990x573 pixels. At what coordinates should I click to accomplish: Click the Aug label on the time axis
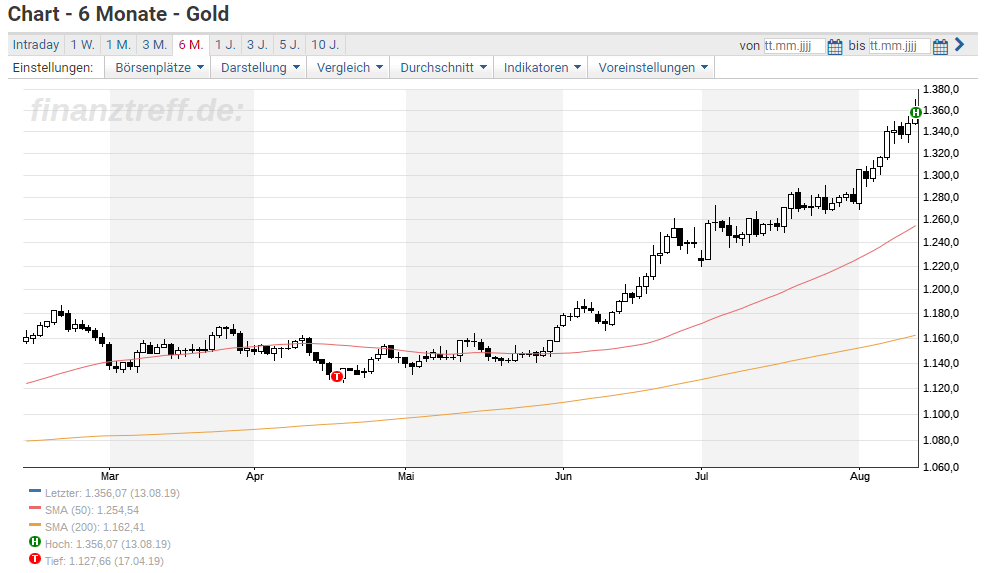coord(859,476)
